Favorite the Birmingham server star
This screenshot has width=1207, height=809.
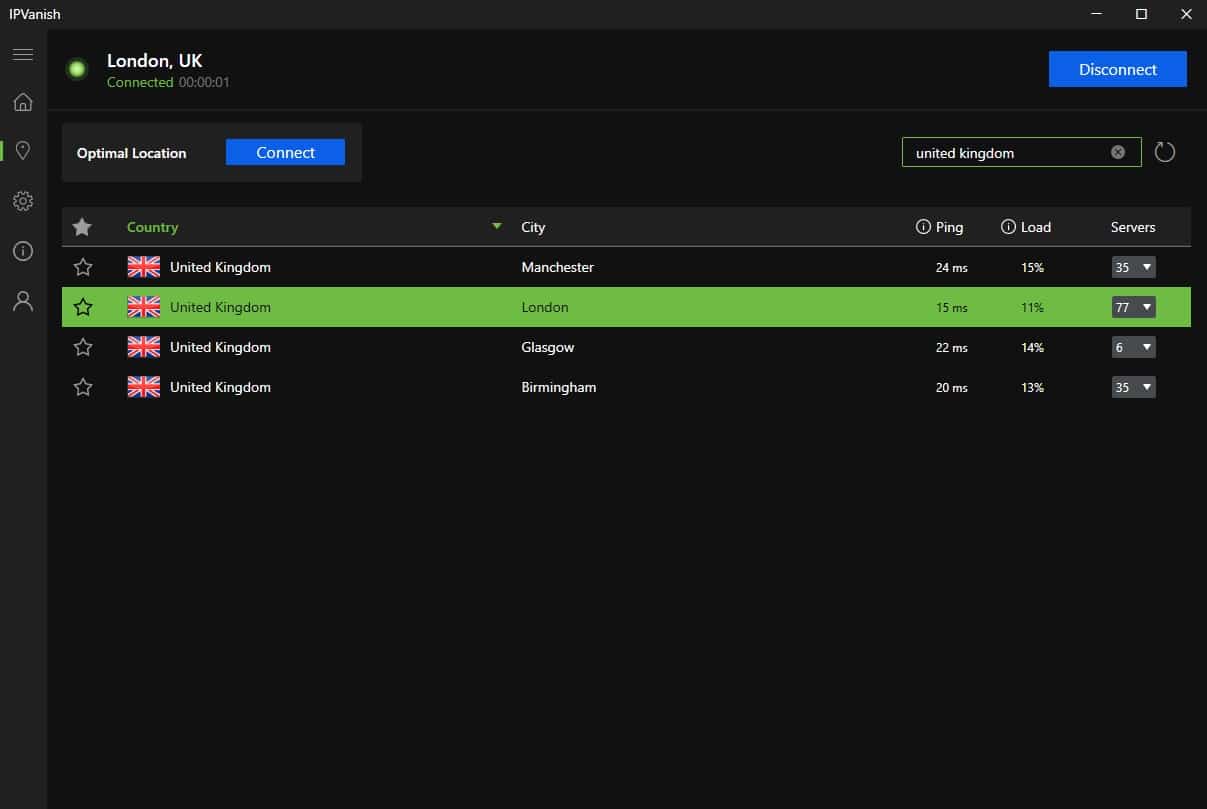point(83,387)
